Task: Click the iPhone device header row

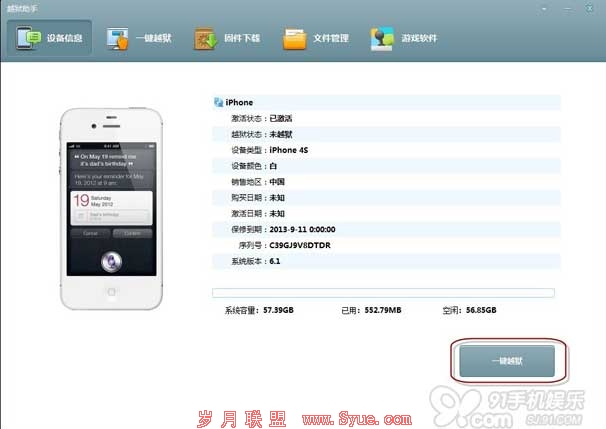Action: (x=386, y=102)
